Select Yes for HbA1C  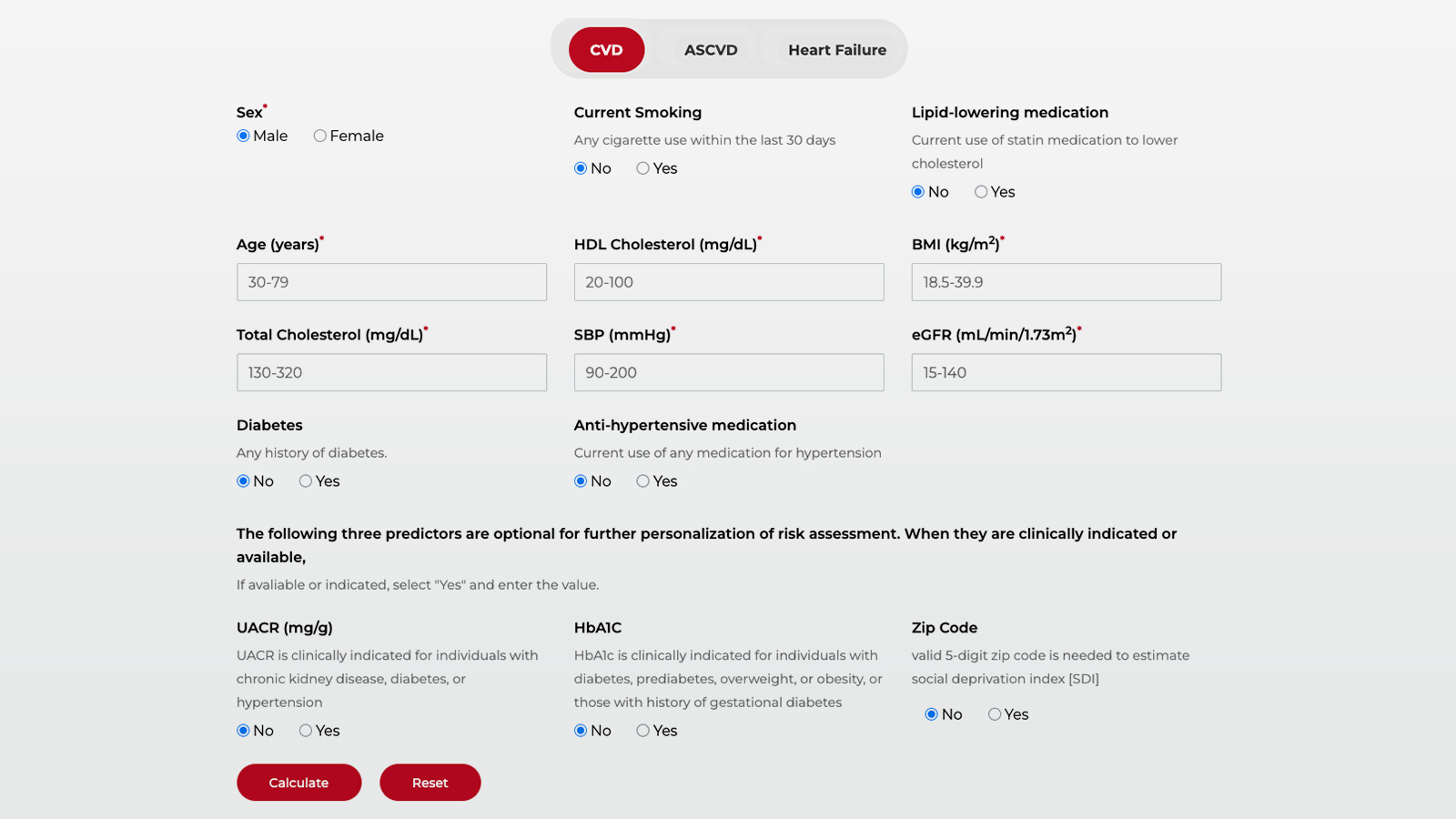click(x=643, y=731)
